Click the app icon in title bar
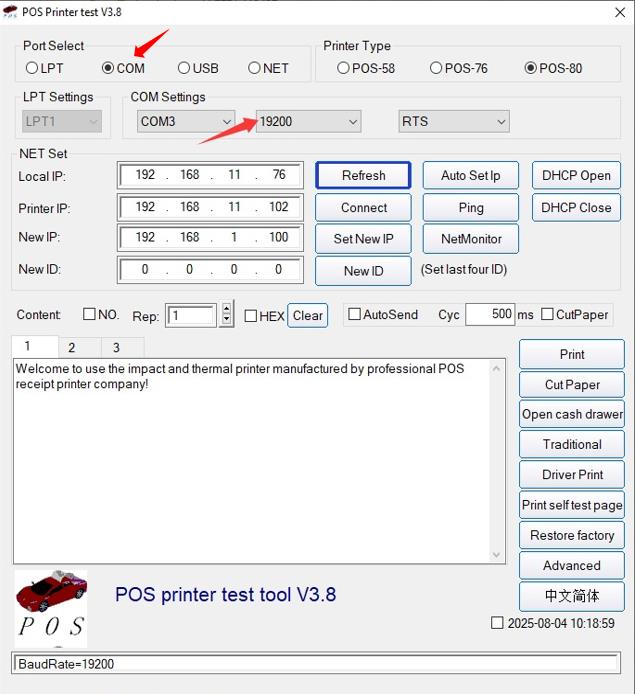Viewport: 636px width, 694px height. click(11, 11)
